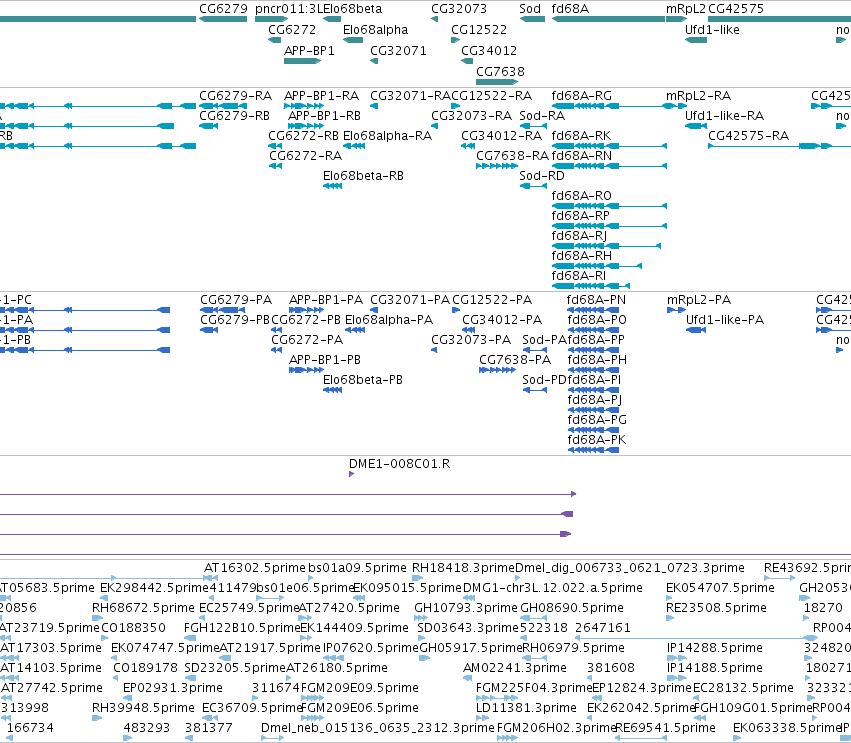Select EST AT16302.5prime
Screen dimensions: 851x743
point(255,568)
